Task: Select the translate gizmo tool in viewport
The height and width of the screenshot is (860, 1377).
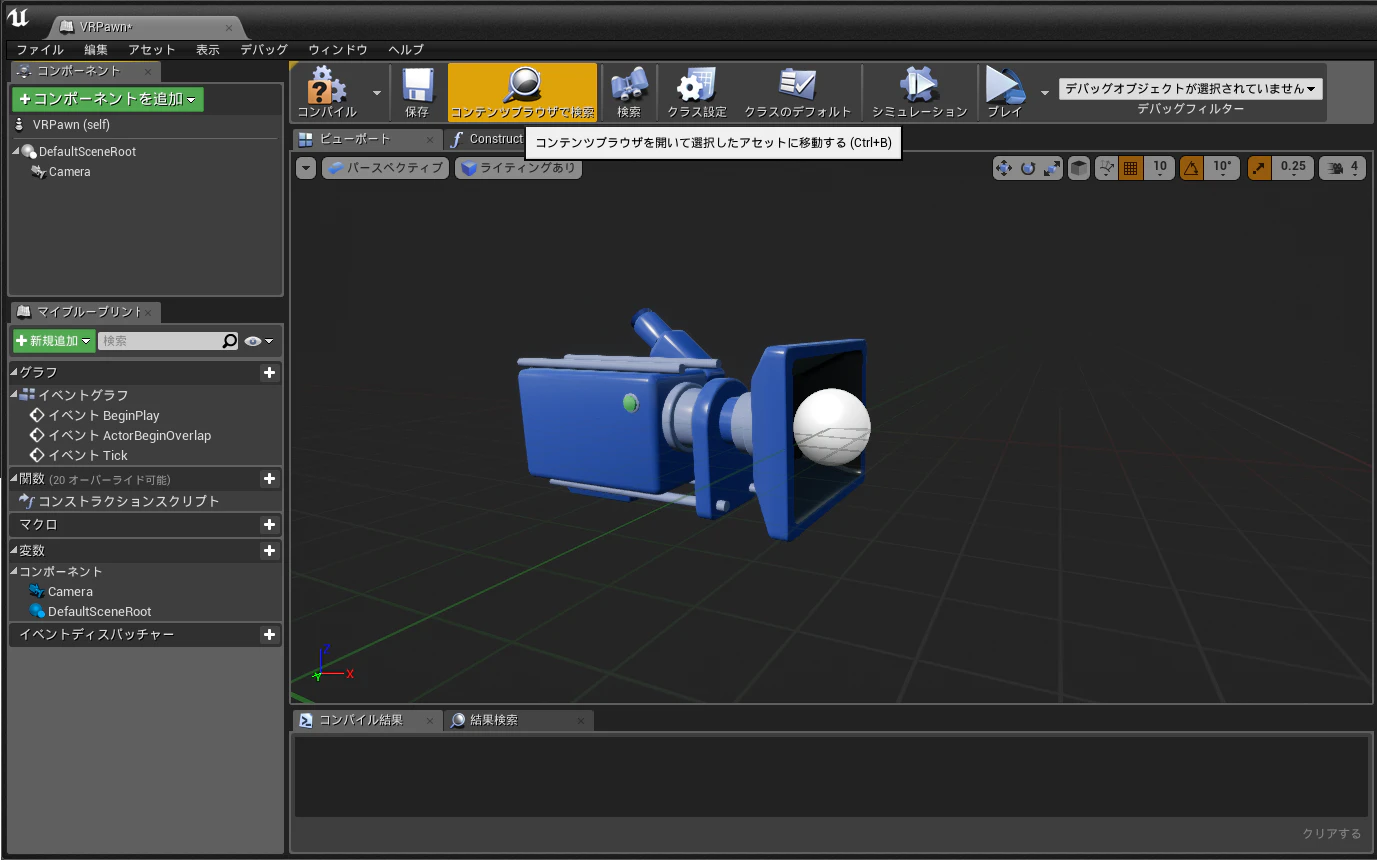Action: 1003,168
